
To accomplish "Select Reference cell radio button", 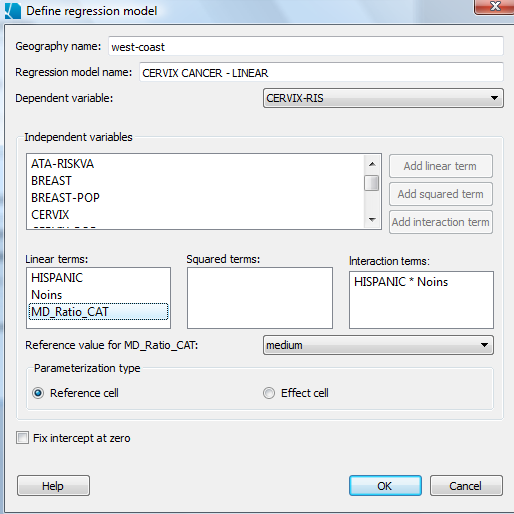I will (x=38, y=393).
